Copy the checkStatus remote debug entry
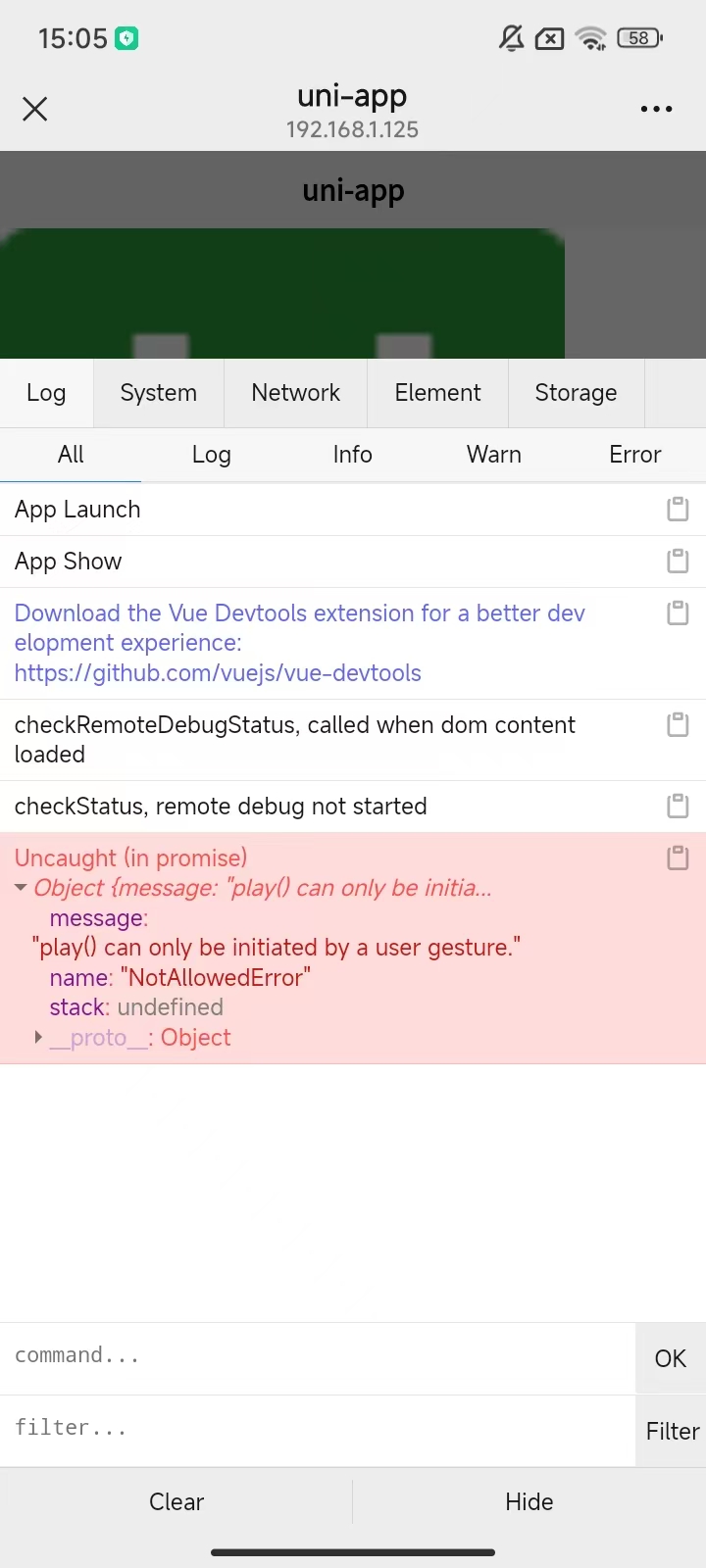This screenshot has width=706, height=1568. click(678, 806)
